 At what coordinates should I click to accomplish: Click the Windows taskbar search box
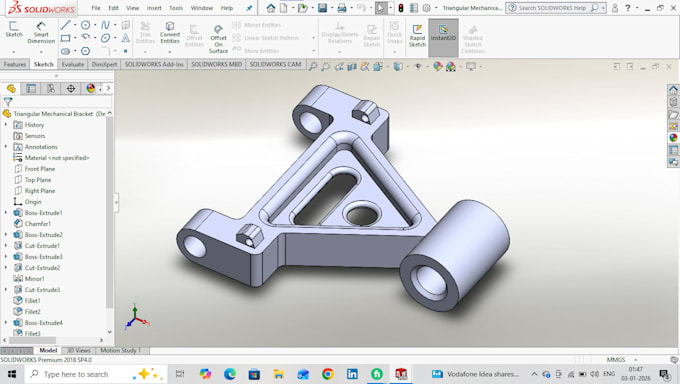pyautogui.click(x=96, y=374)
